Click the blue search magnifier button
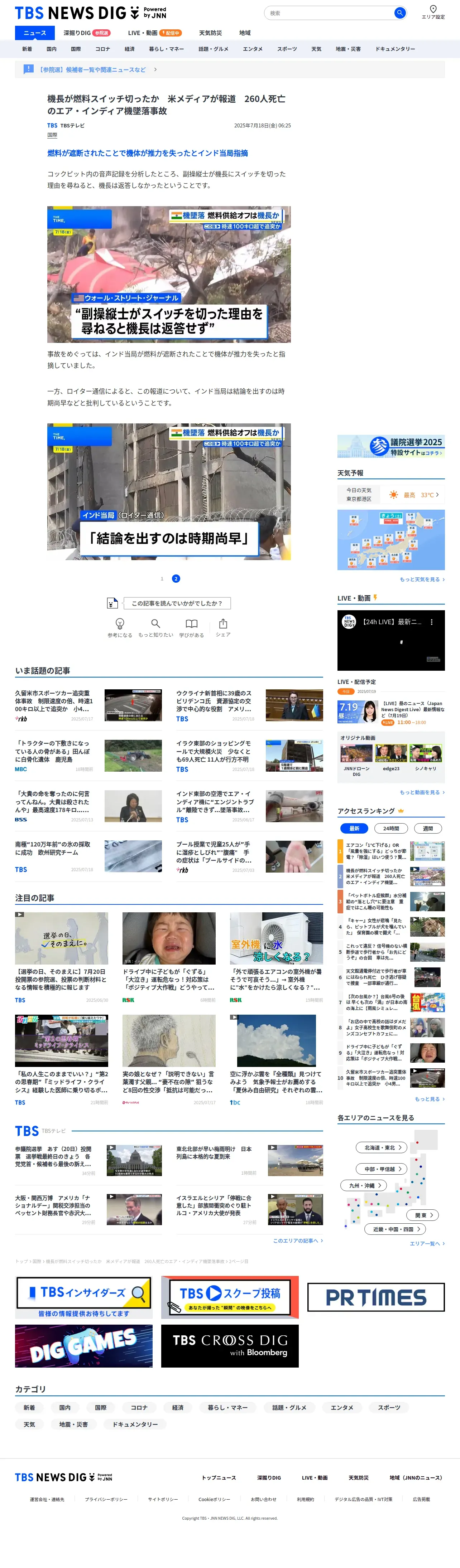This screenshot has height=1568, width=460. pyautogui.click(x=400, y=13)
